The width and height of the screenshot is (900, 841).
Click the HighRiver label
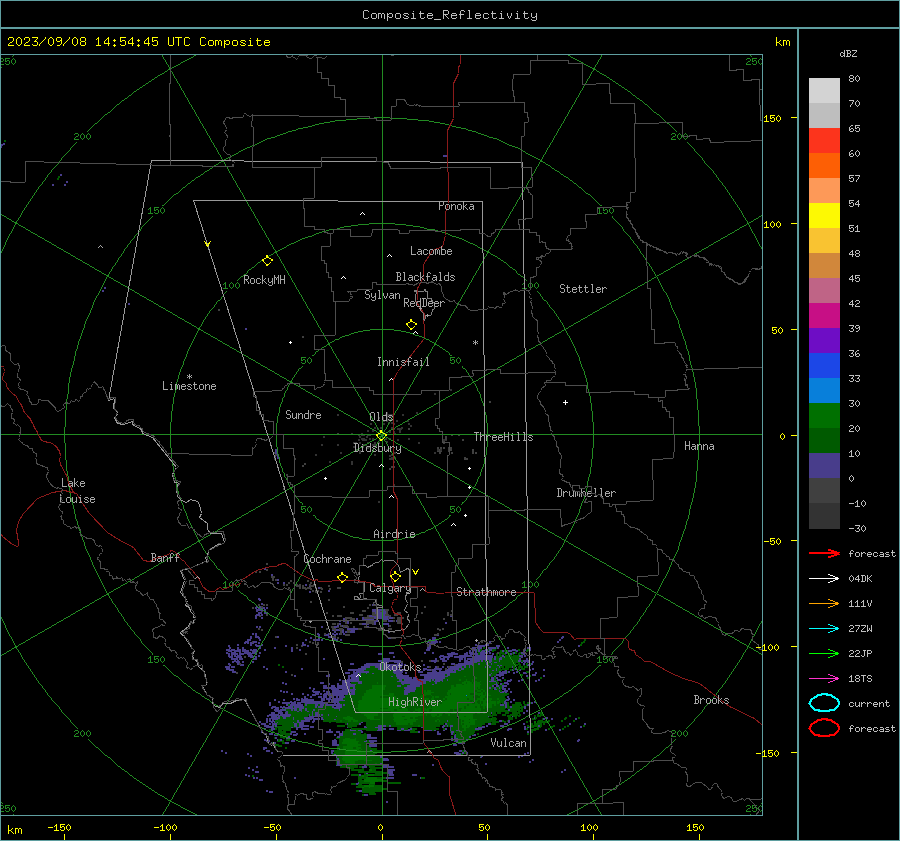coord(415,702)
